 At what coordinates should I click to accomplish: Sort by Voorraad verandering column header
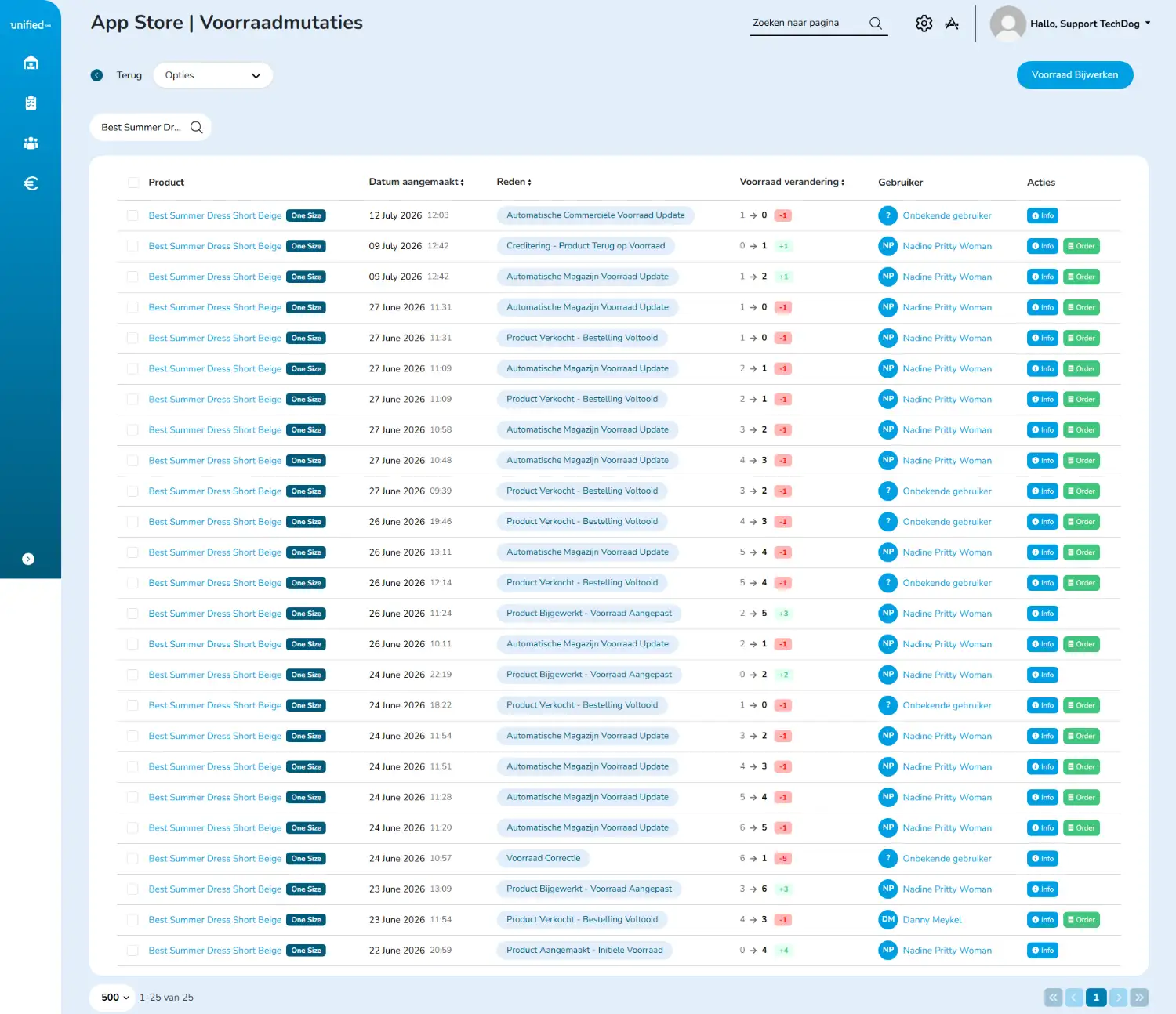792,182
